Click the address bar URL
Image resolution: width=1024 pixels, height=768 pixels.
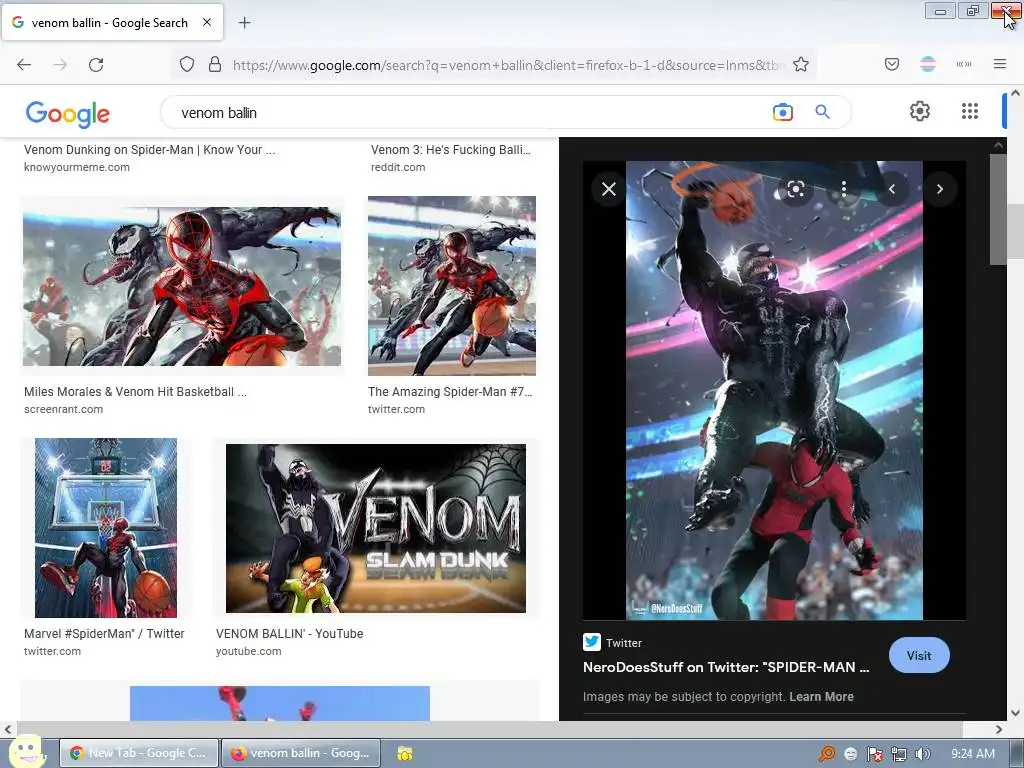point(508,65)
